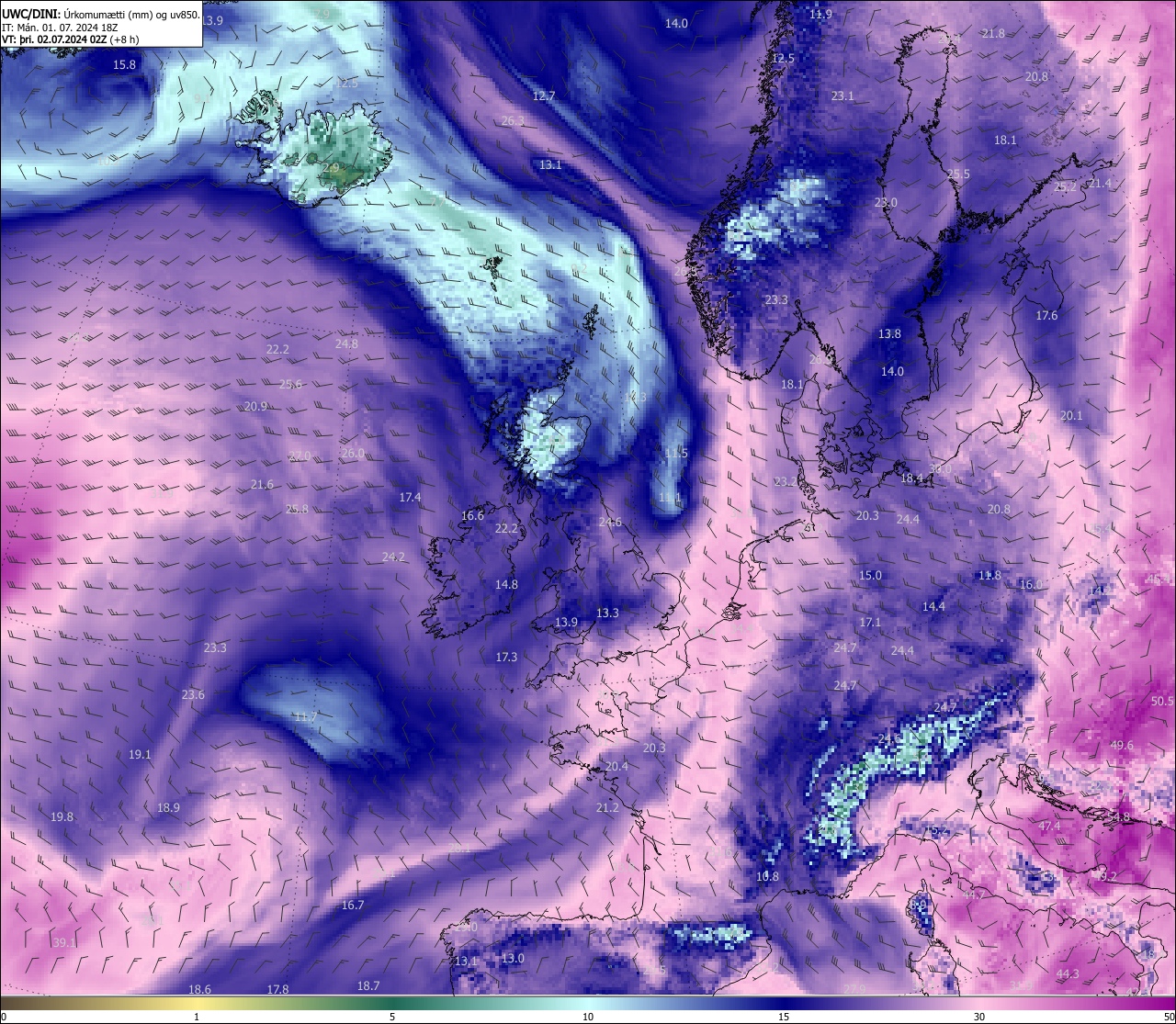Select the 24.6 value over northern England
Viewport: 1176px width, 1024px height.
[x=610, y=523]
